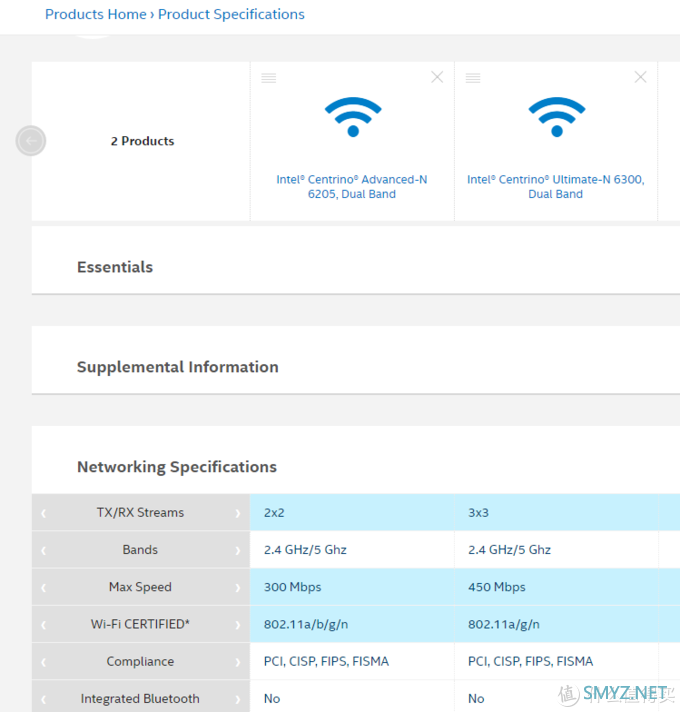Click left chevron on Integrated Bluetooth row

(44, 699)
